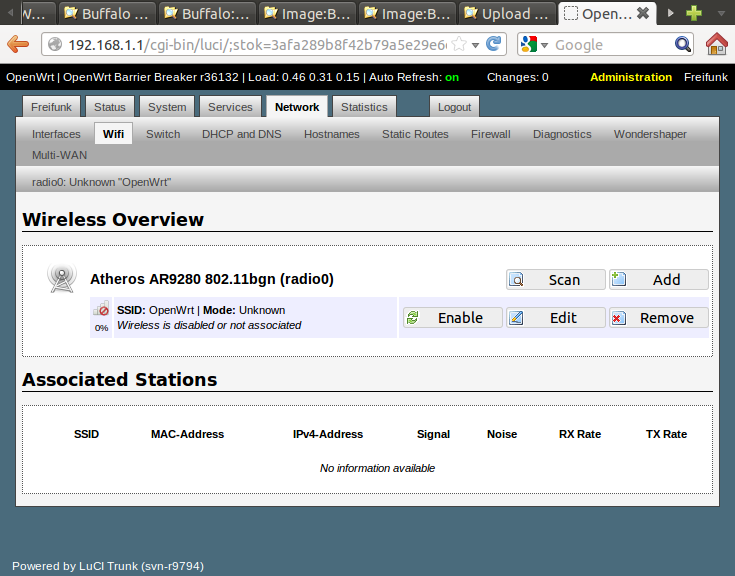Enable the OpenWrt wireless network
735x576 pixels.
click(451, 318)
